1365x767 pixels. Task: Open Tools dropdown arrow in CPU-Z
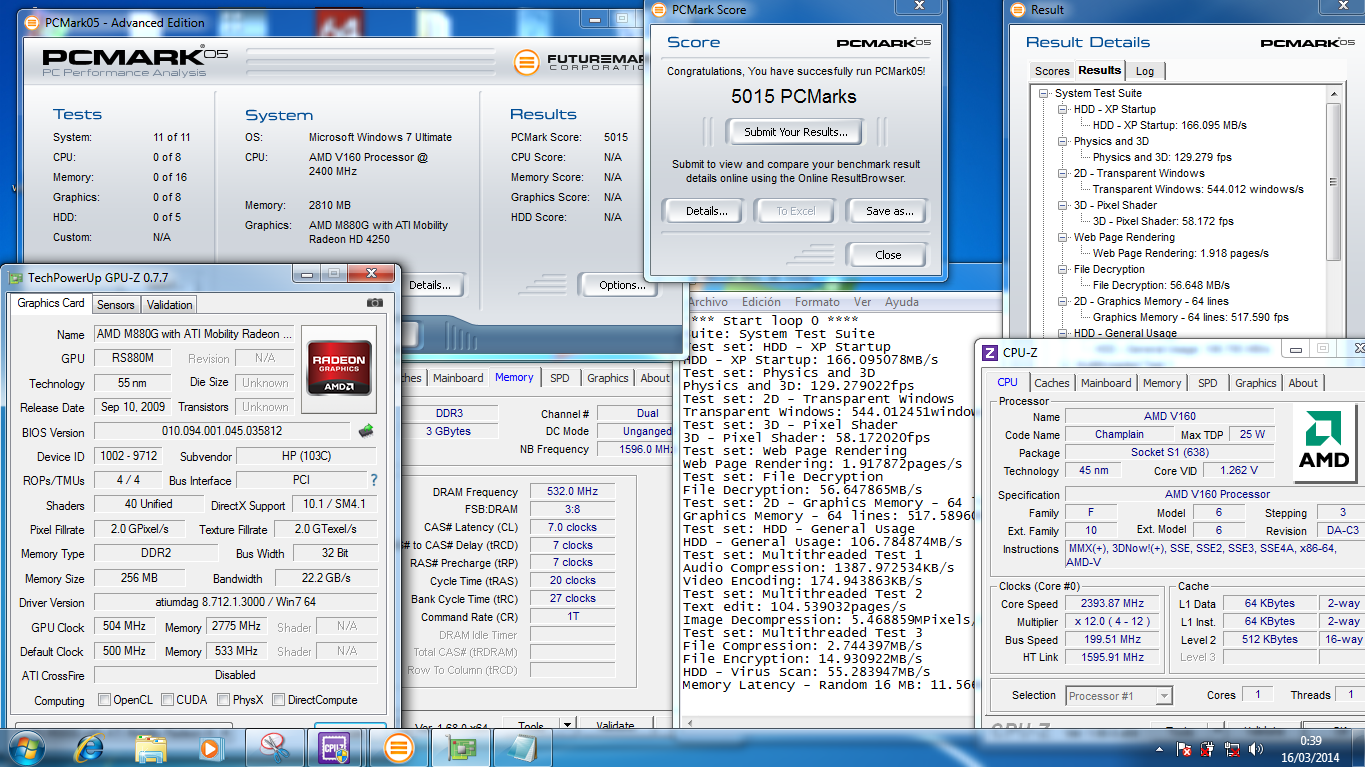568,725
